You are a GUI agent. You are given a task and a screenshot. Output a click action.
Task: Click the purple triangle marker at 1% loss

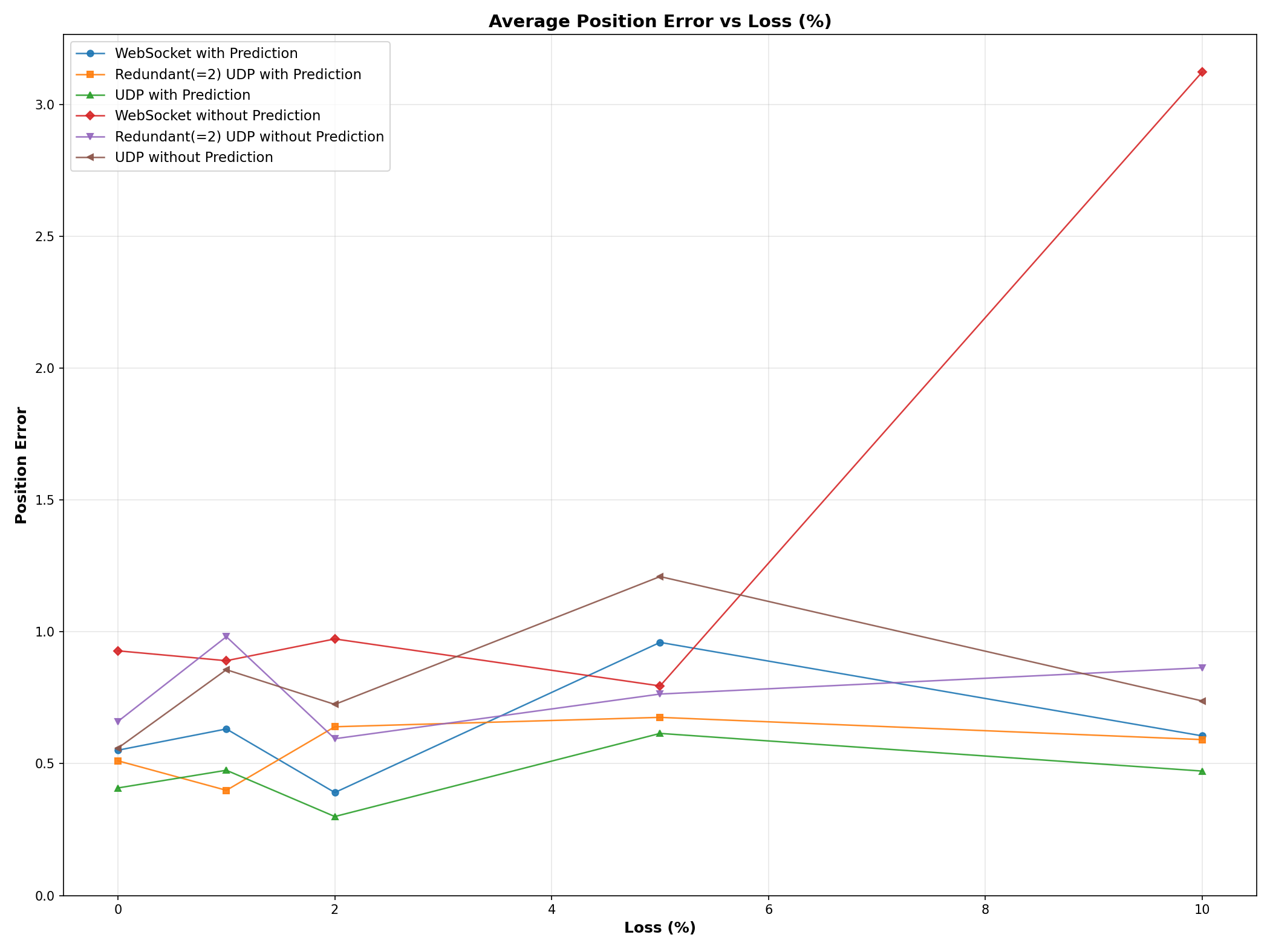click(226, 636)
